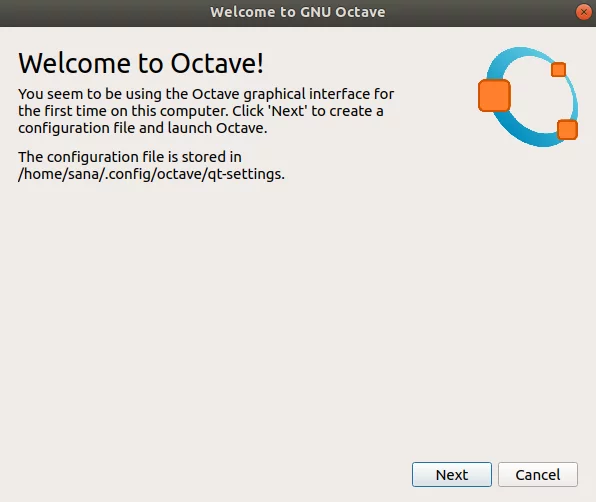Click the /home/sana/.config/octave/qt-settings path text
596x502 pixels.
pos(151,174)
